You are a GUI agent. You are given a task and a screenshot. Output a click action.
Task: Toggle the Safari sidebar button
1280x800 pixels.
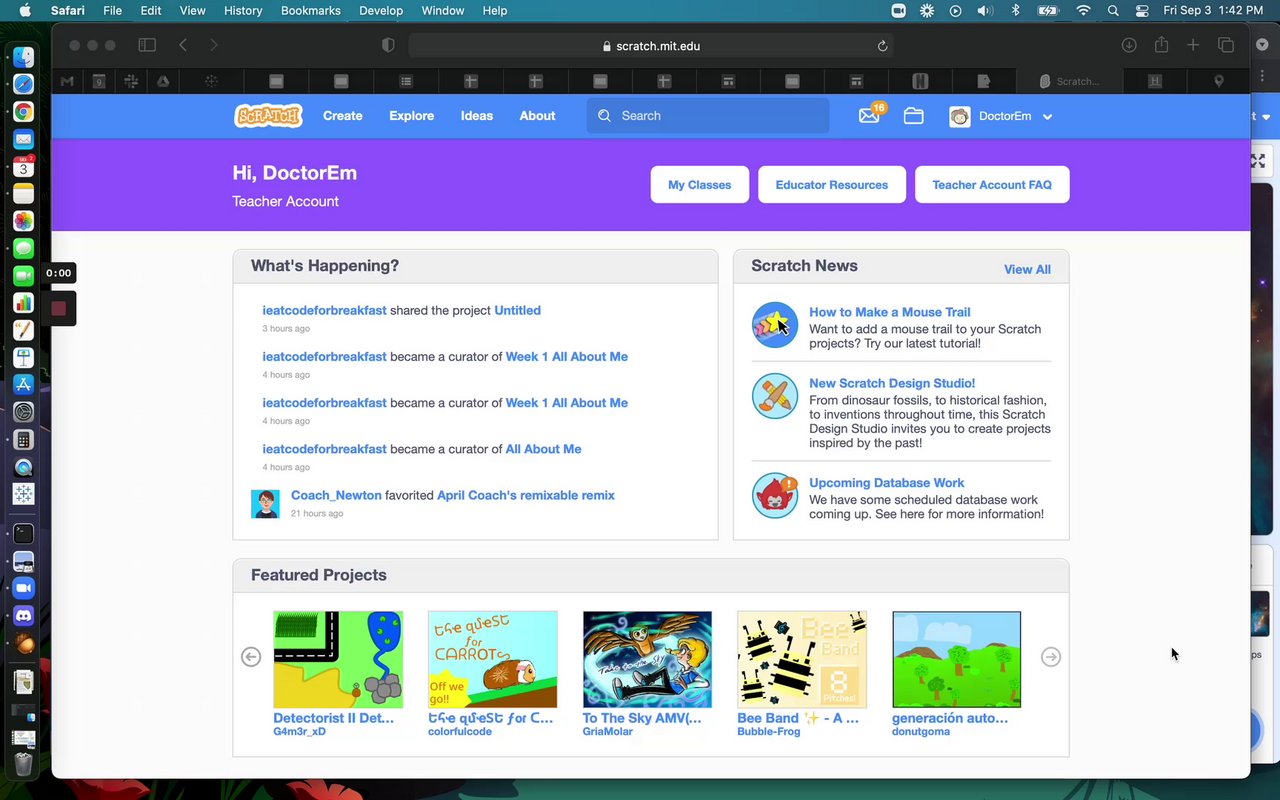pyautogui.click(x=147, y=45)
